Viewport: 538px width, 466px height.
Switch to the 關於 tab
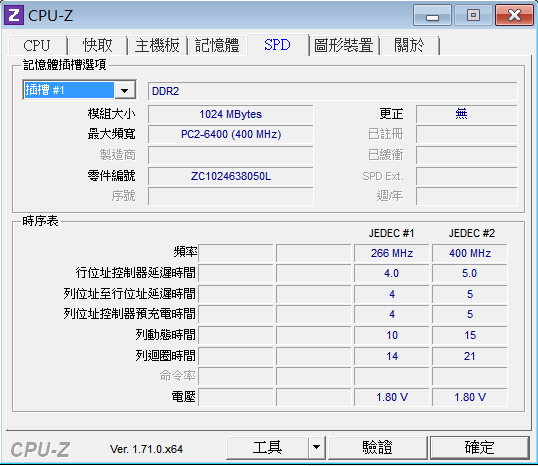point(409,46)
